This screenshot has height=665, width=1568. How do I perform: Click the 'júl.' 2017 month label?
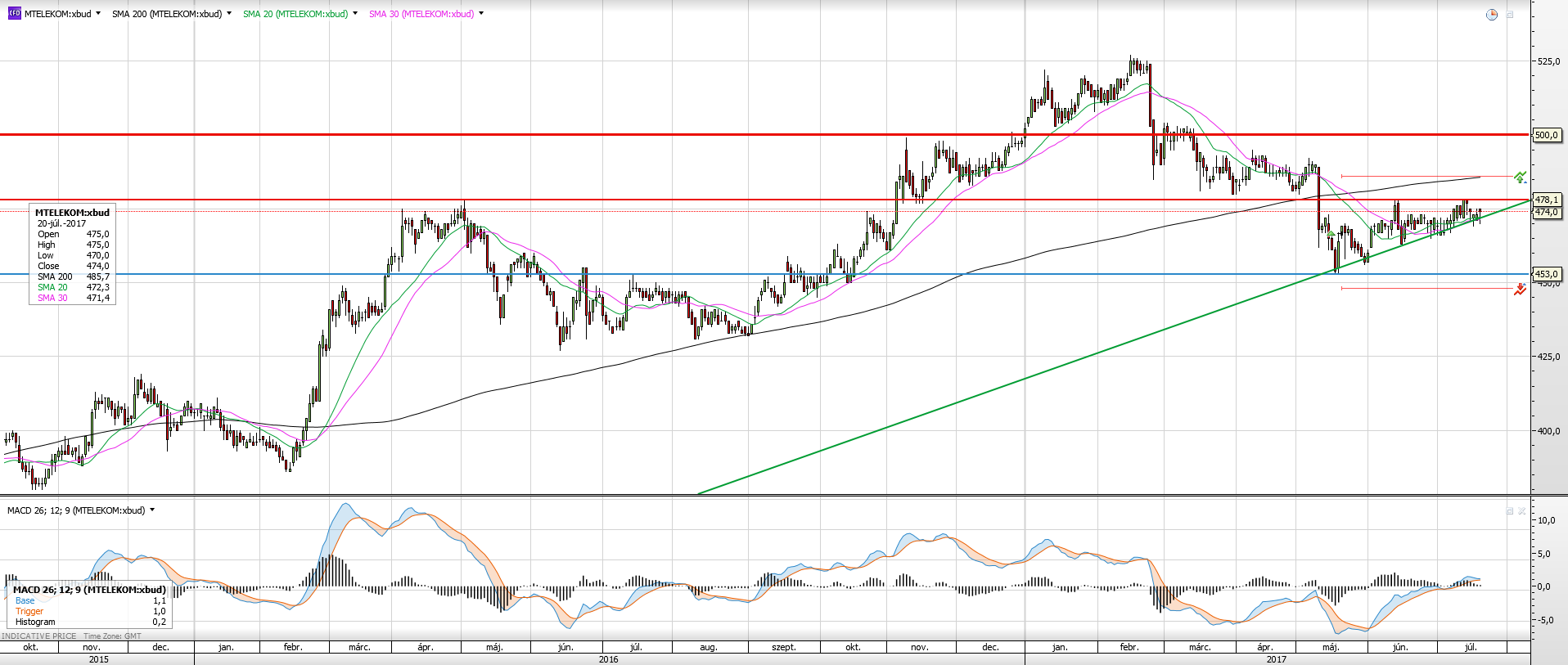1471,647
